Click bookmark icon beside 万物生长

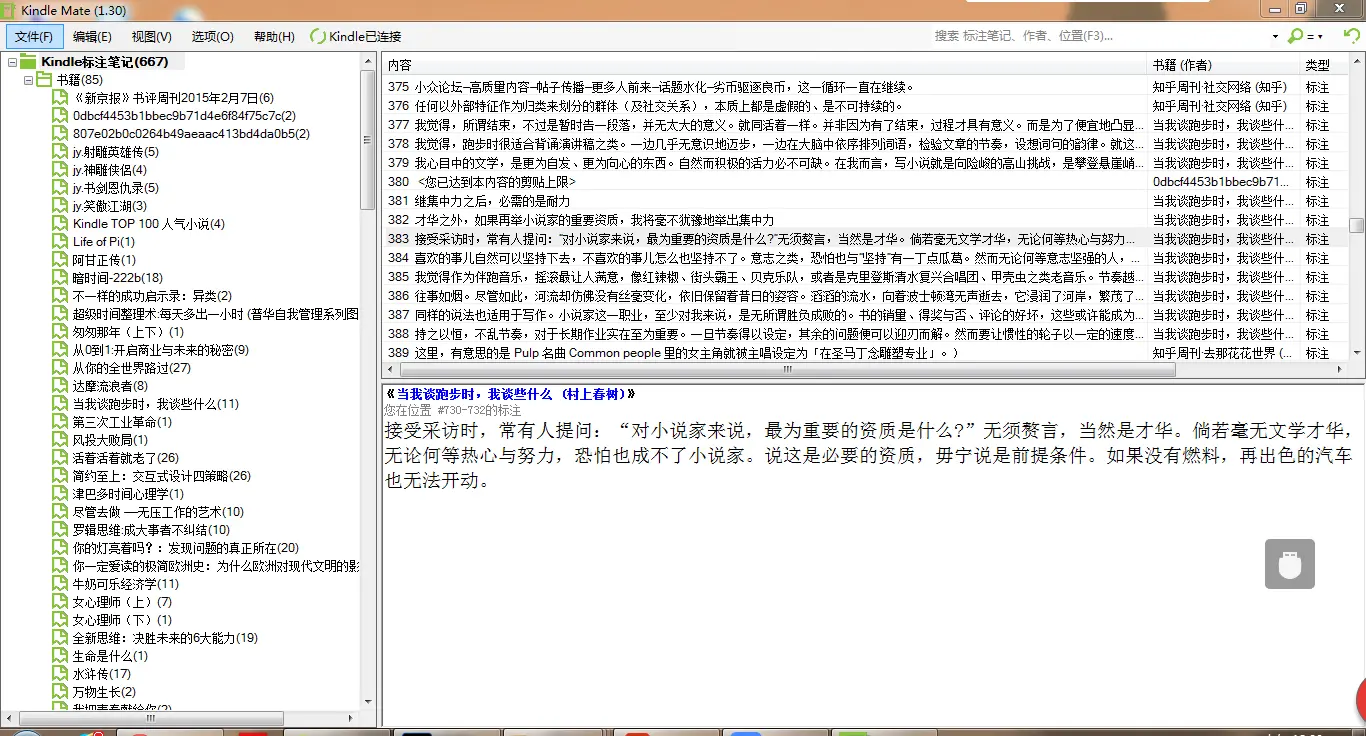pyautogui.click(x=61, y=692)
